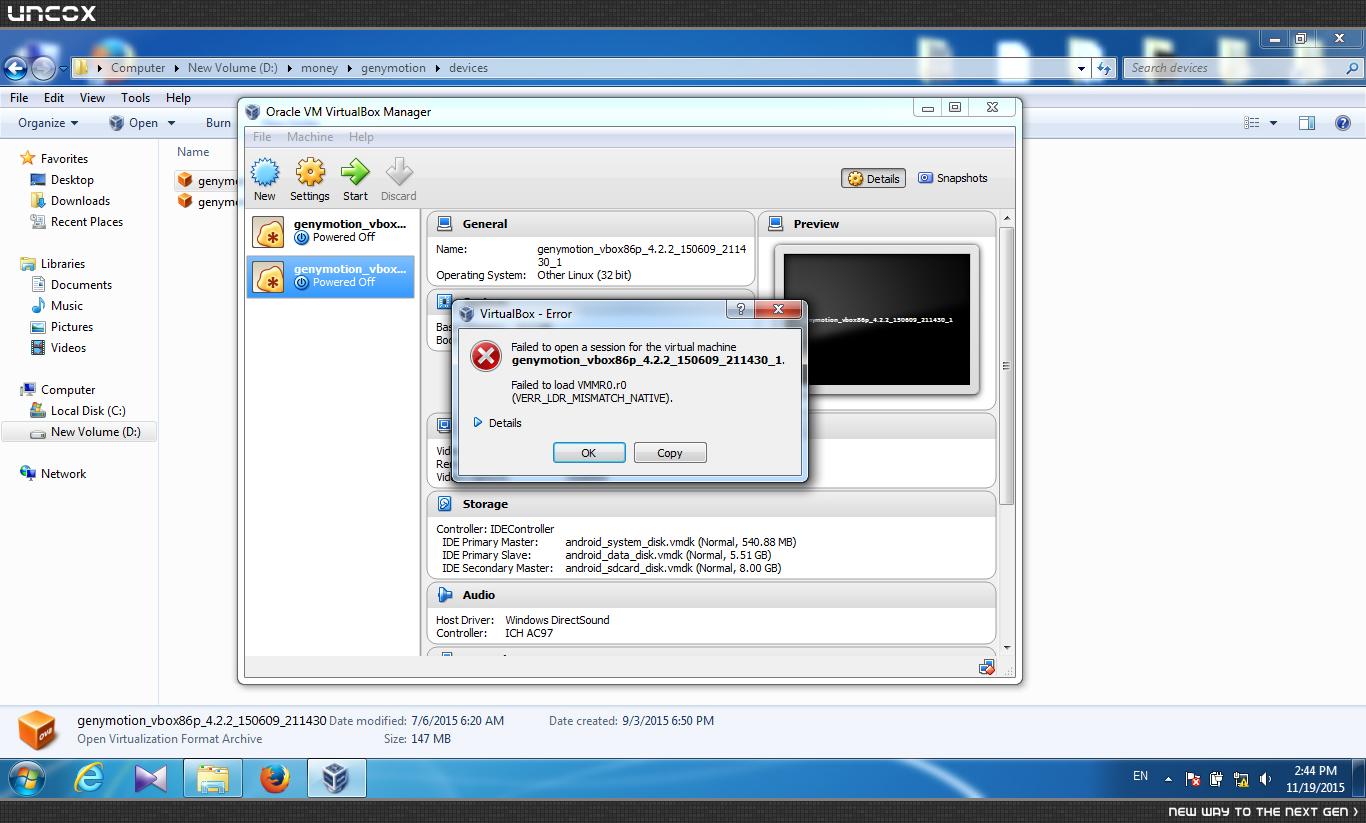1366x823 pixels.
Task: Click the Change your view icon in Explorer
Action: [1252, 123]
